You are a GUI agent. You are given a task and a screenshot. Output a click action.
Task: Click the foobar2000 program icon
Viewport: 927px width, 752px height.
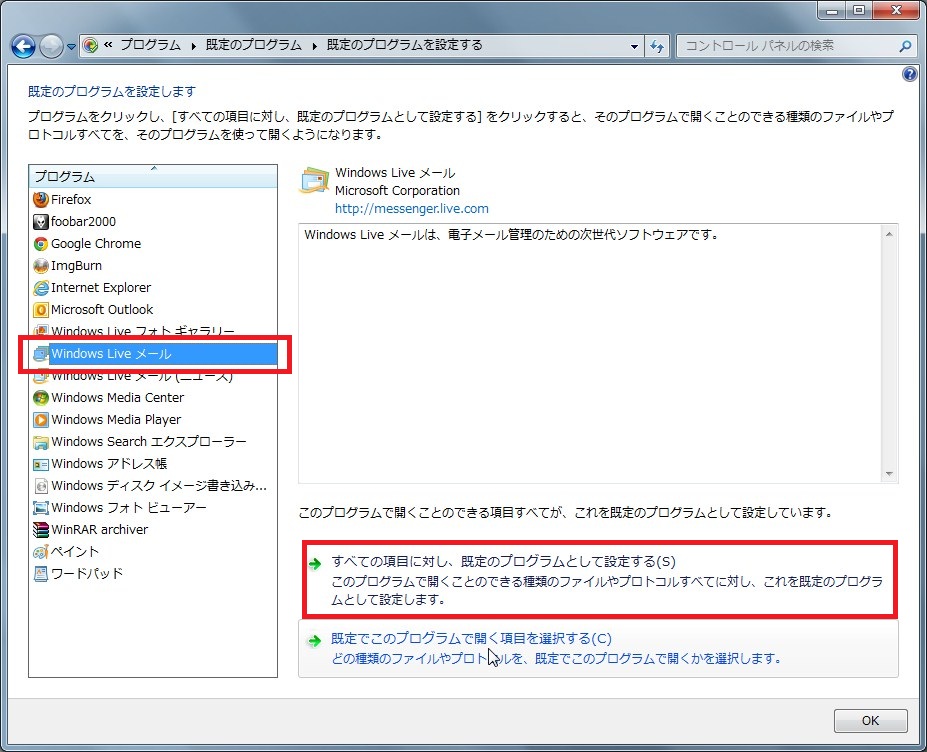coord(41,221)
